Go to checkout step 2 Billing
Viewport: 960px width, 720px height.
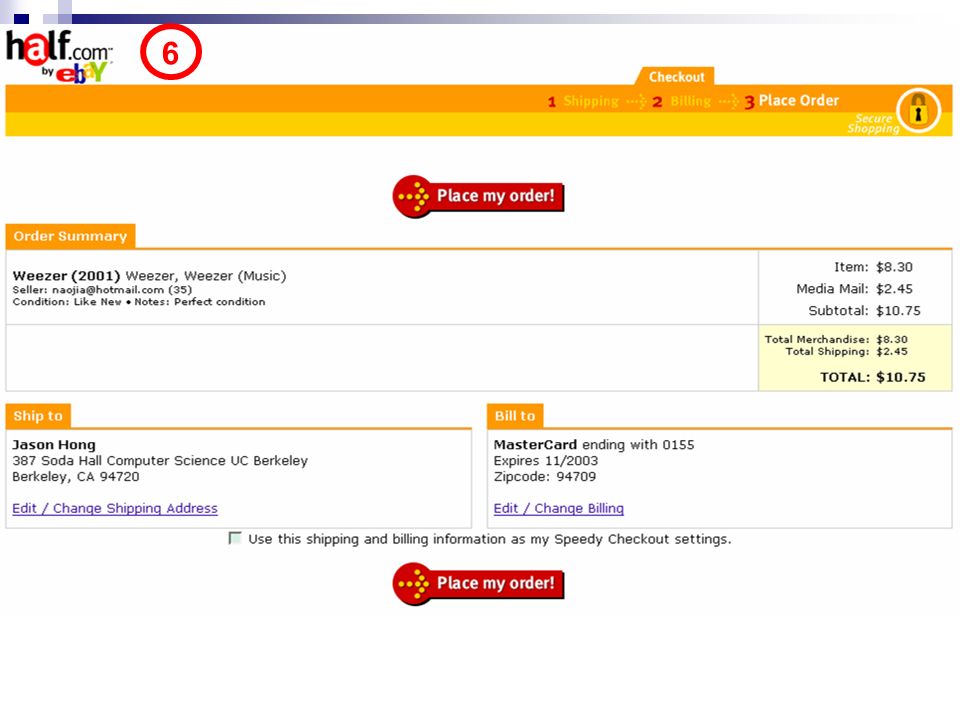681,101
